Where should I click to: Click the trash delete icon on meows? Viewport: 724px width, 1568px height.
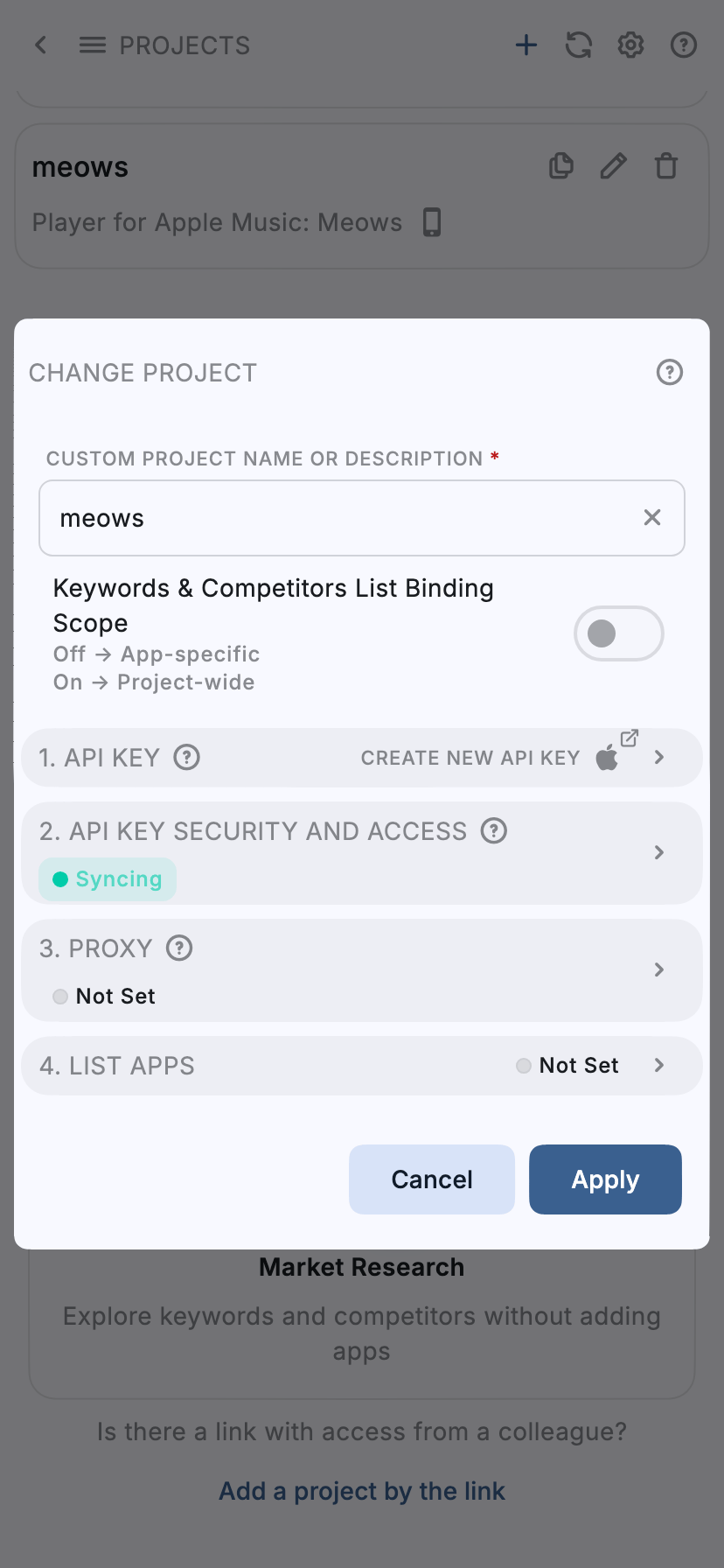click(666, 165)
